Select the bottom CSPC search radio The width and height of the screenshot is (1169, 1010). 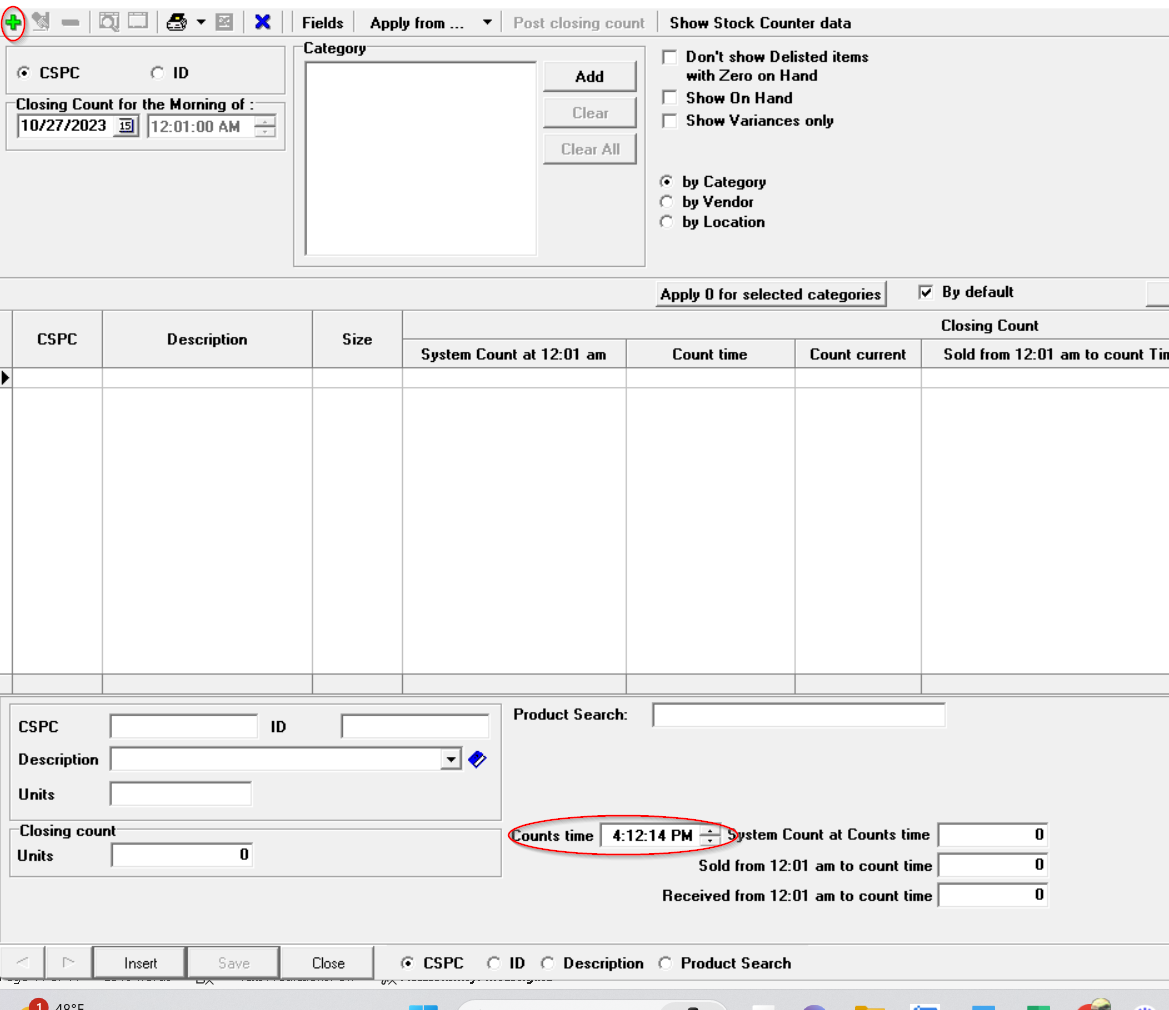tap(407, 963)
